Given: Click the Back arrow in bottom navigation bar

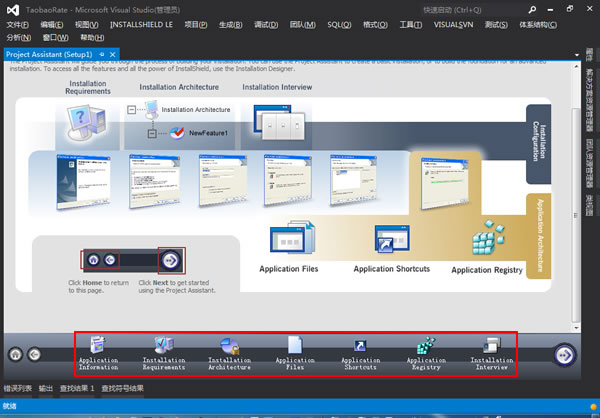Looking at the screenshot, I should pyautogui.click(x=34, y=354).
